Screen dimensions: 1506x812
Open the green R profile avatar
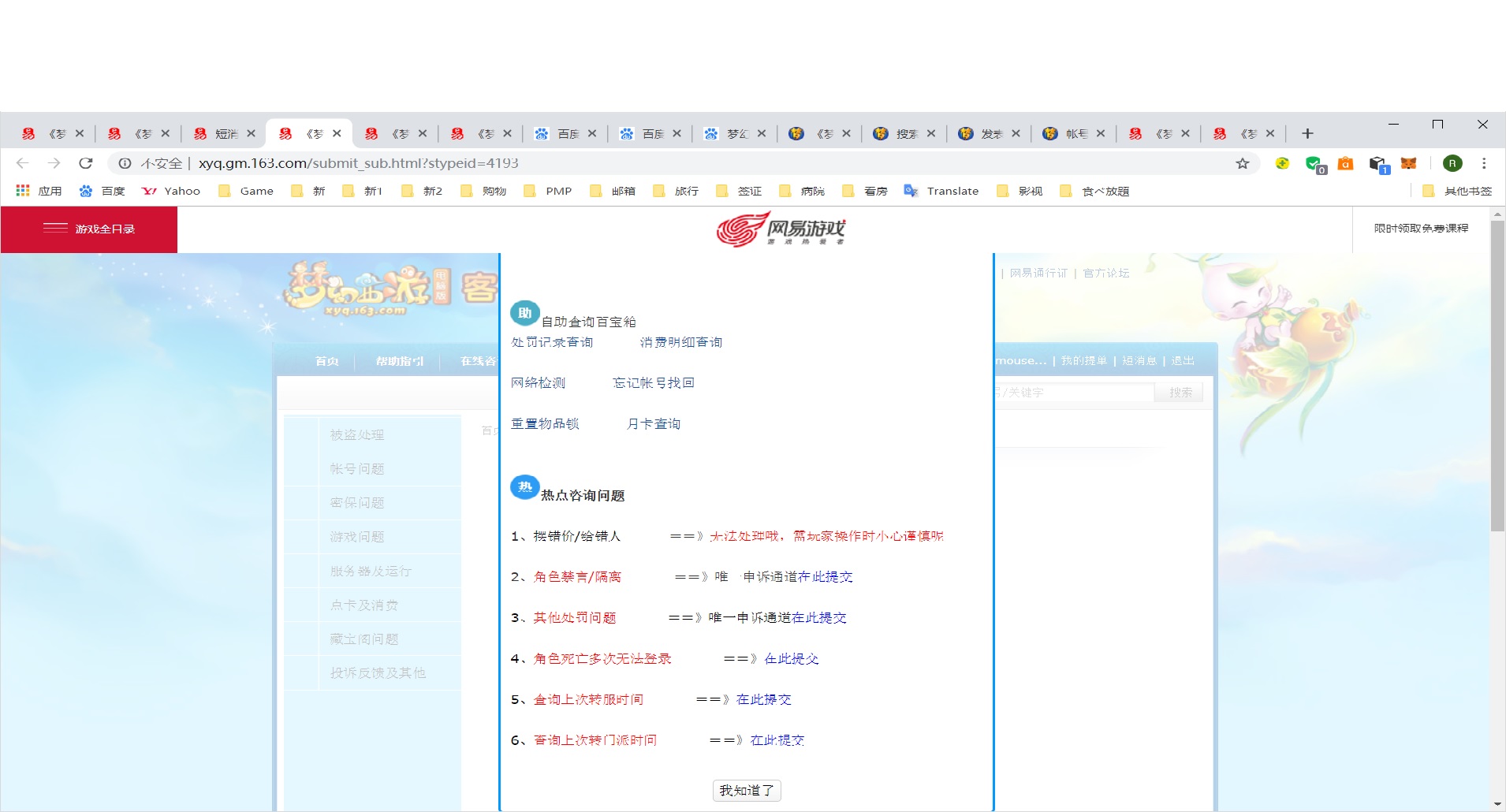[1452, 163]
